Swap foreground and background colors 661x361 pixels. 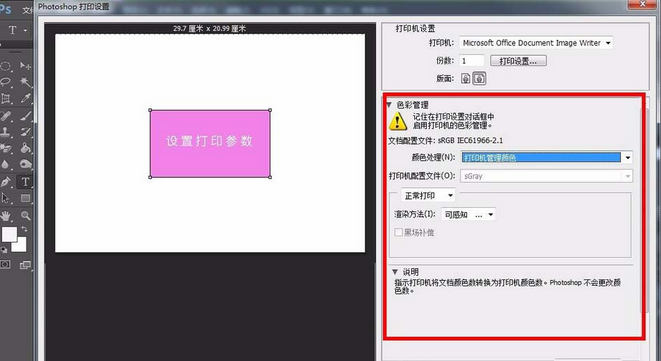pos(24,229)
